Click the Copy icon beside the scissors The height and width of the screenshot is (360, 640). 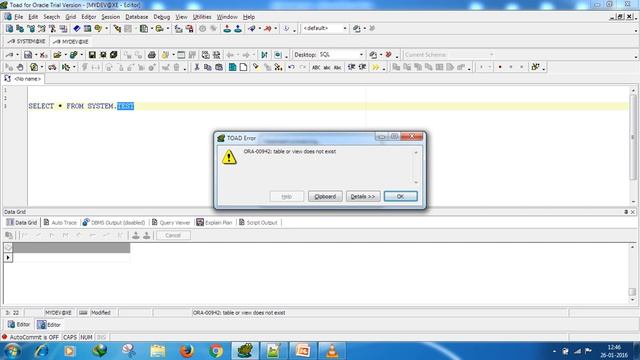tap(208, 67)
